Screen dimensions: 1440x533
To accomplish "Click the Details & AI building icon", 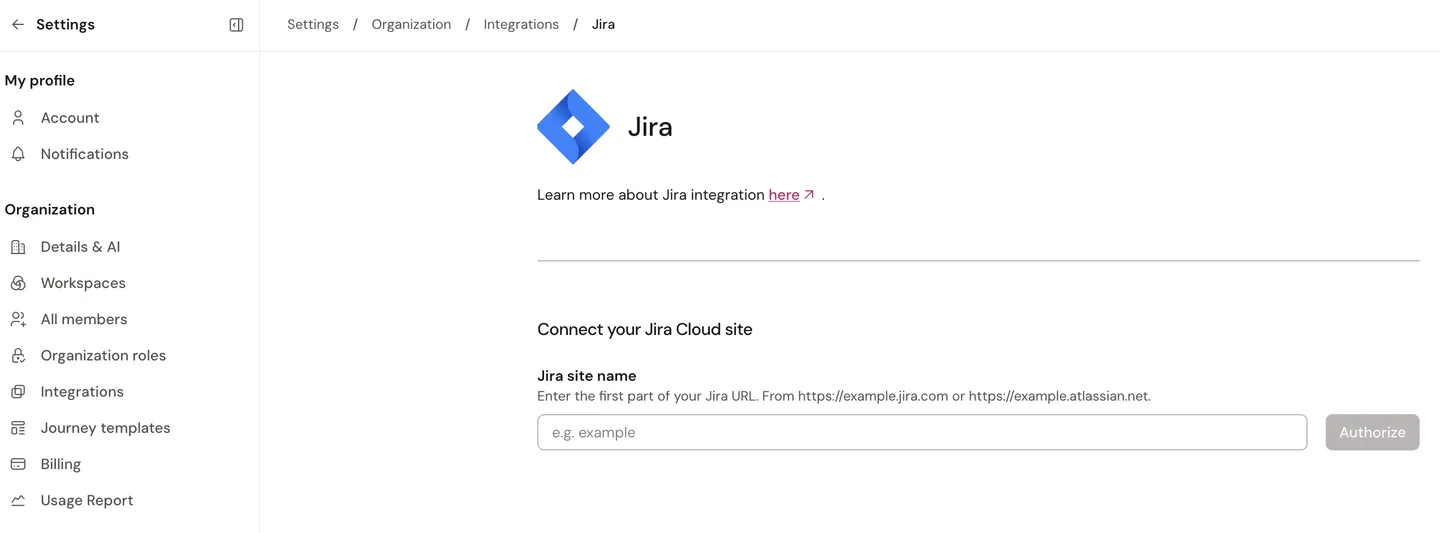I will tap(18, 247).
